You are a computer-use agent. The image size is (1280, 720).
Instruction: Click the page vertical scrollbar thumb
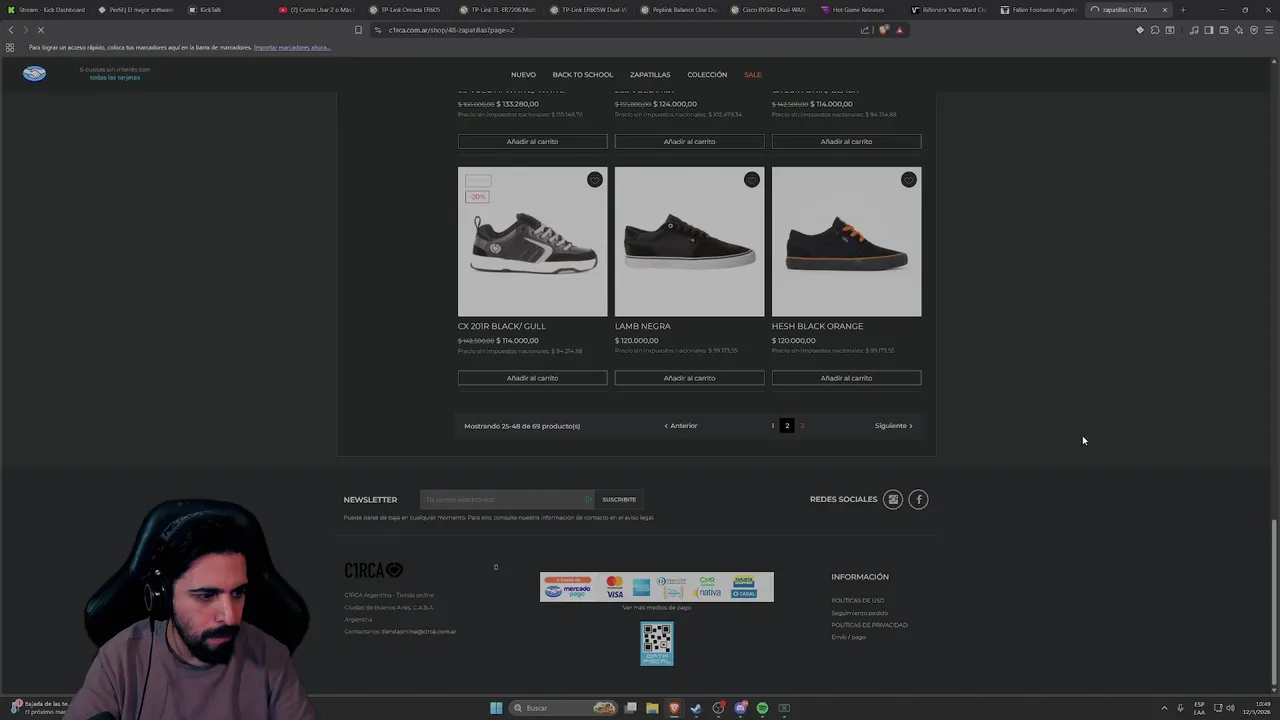click(x=1274, y=600)
